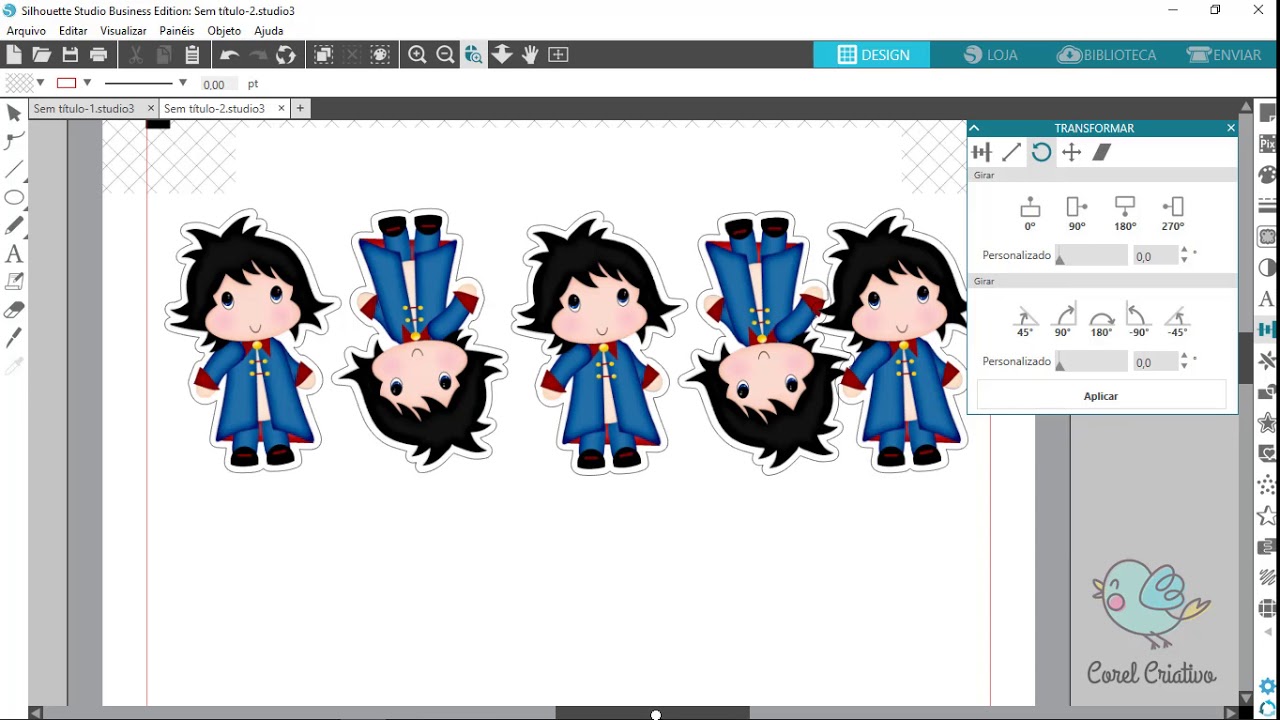Undo the last action
Image resolution: width=1280 pixels, height=720 pixels.
[x=229, y=55]
